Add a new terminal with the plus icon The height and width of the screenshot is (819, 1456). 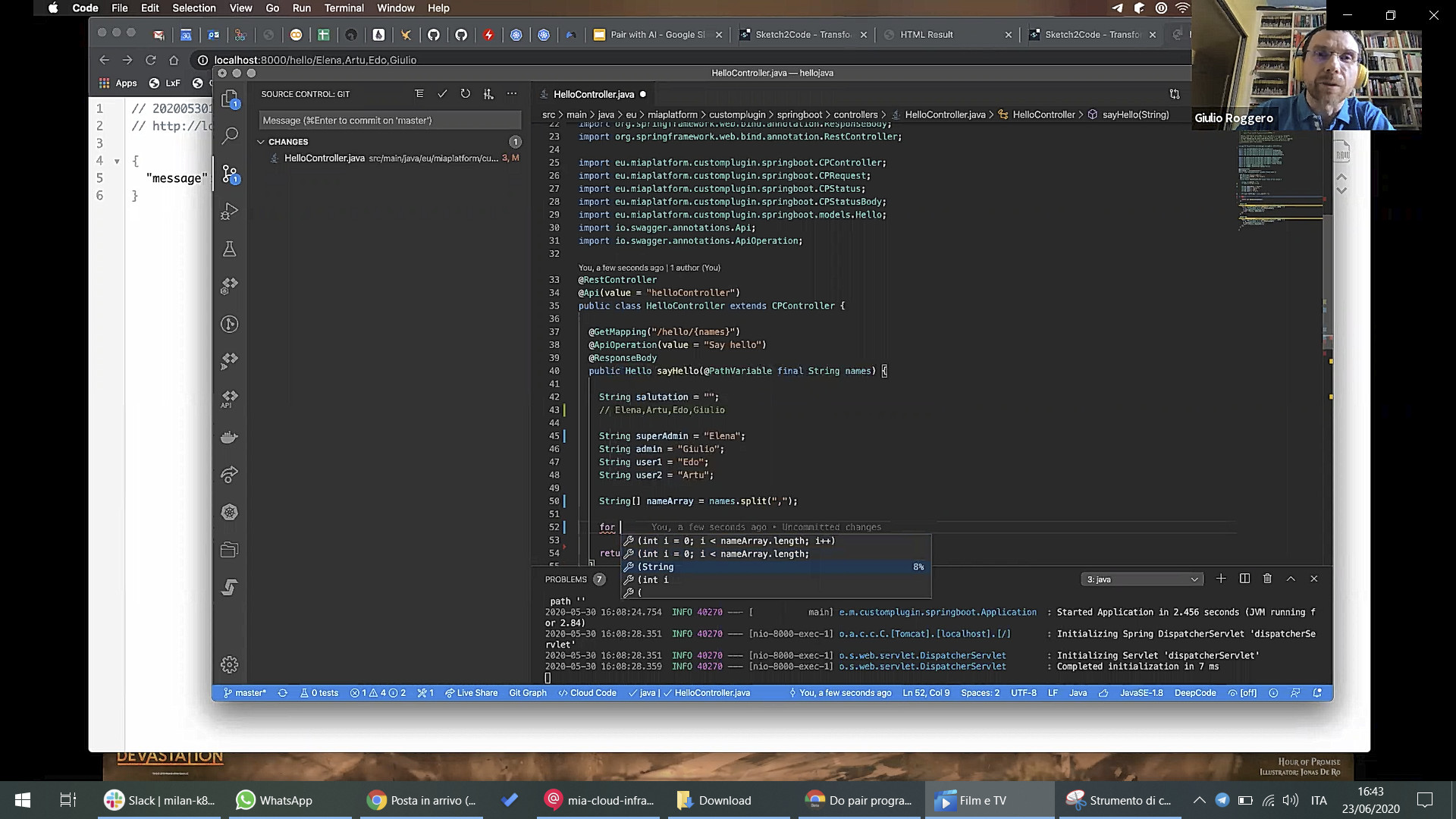pos(1221,579)
